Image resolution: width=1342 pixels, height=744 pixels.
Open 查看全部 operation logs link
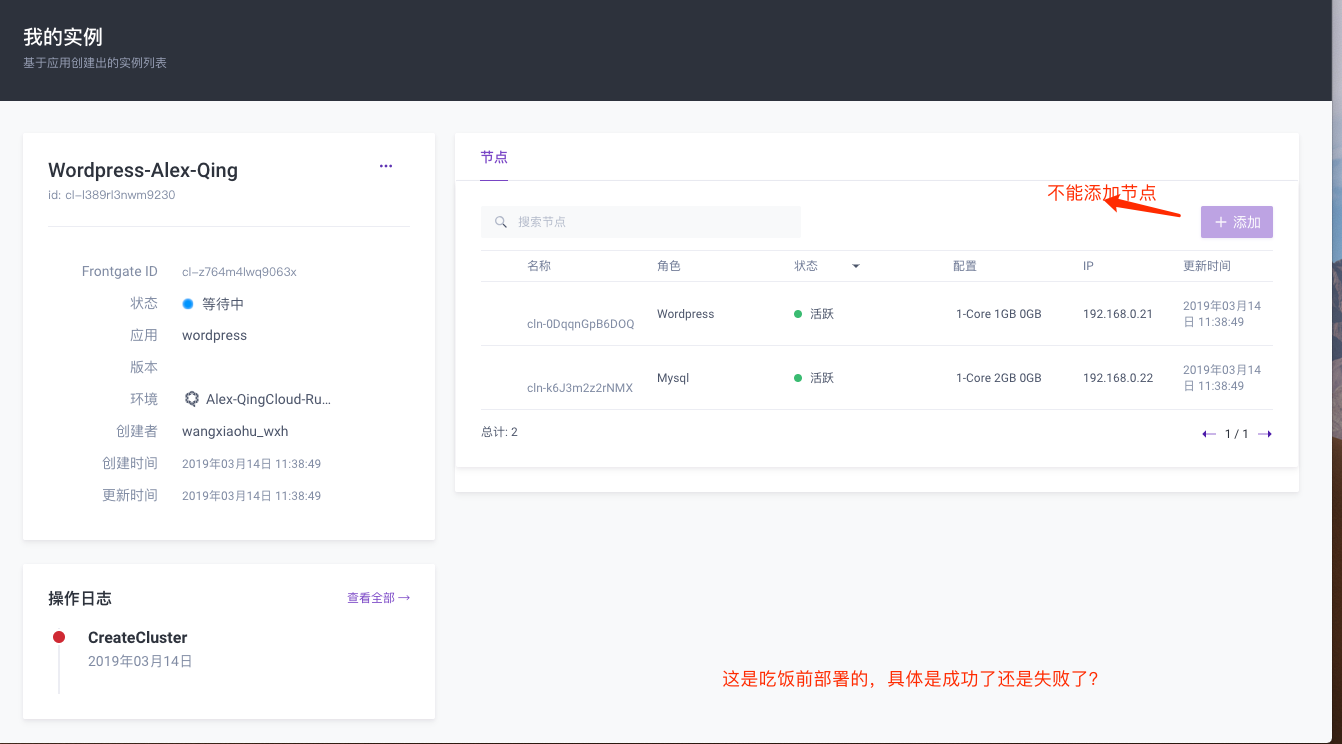378,598
